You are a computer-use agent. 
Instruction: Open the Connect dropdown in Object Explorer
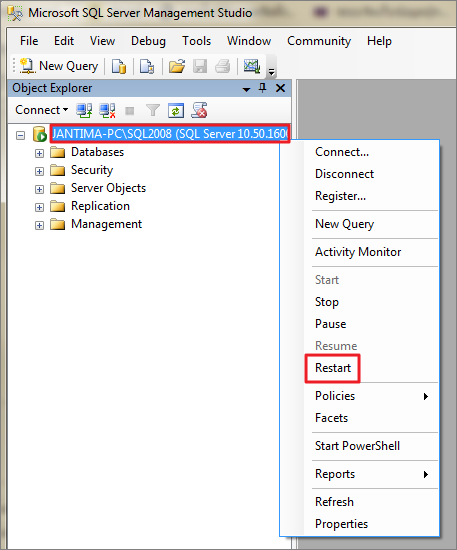tap(41, 110)
